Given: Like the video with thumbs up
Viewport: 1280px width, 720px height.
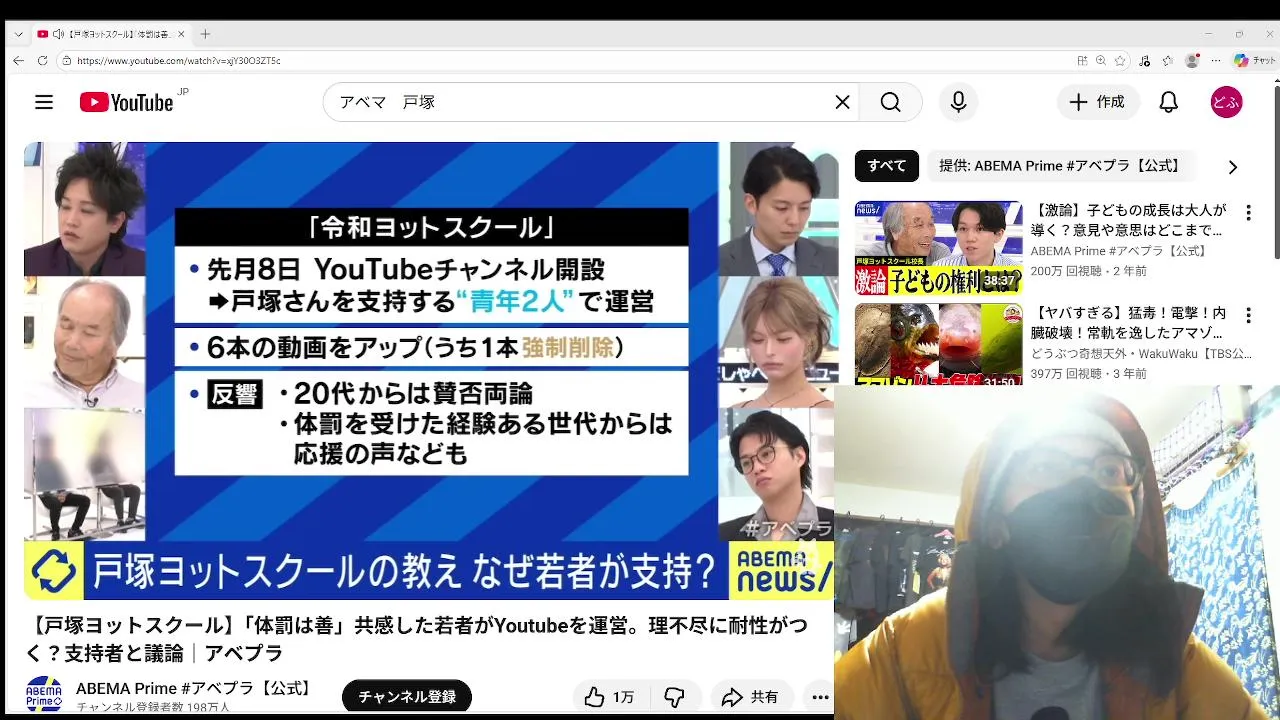Looking at the screenshot, I should point(610,697).
